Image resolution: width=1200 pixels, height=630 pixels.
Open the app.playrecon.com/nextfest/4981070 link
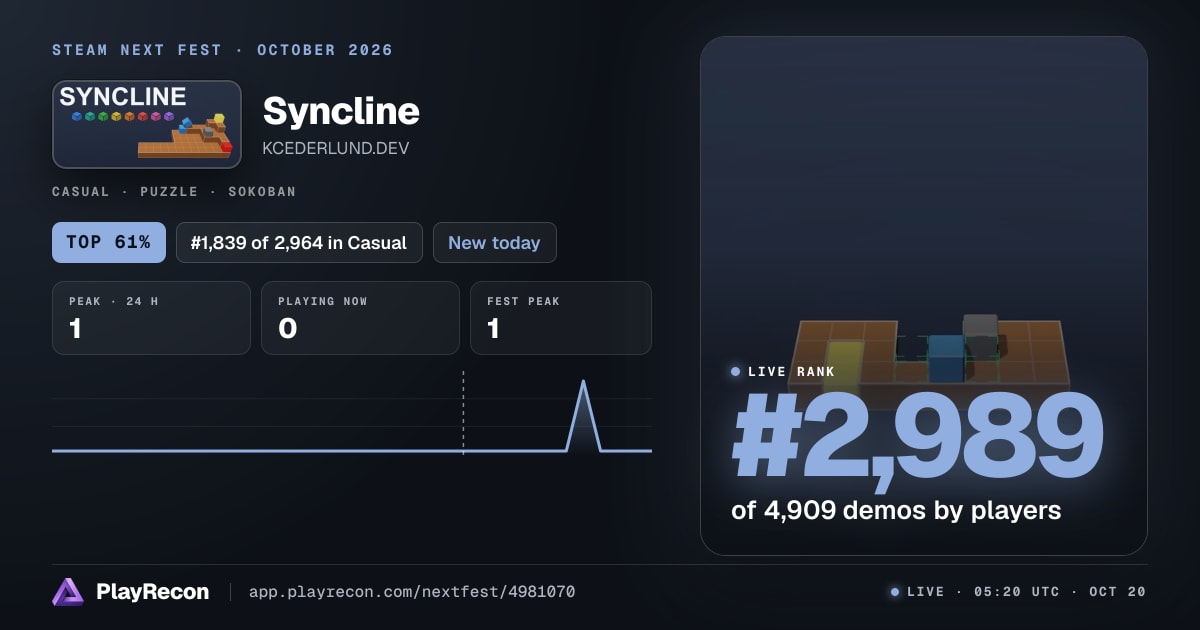coord(412,592)
